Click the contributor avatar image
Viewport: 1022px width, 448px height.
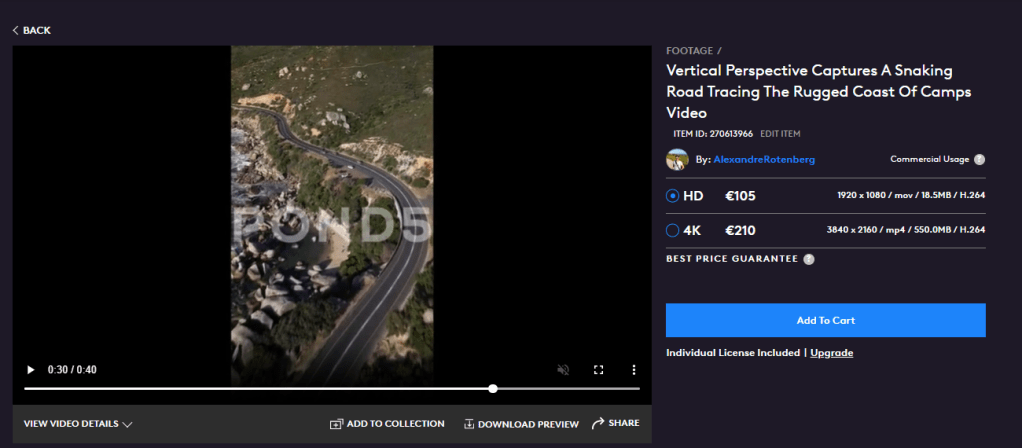pos(677,159)
